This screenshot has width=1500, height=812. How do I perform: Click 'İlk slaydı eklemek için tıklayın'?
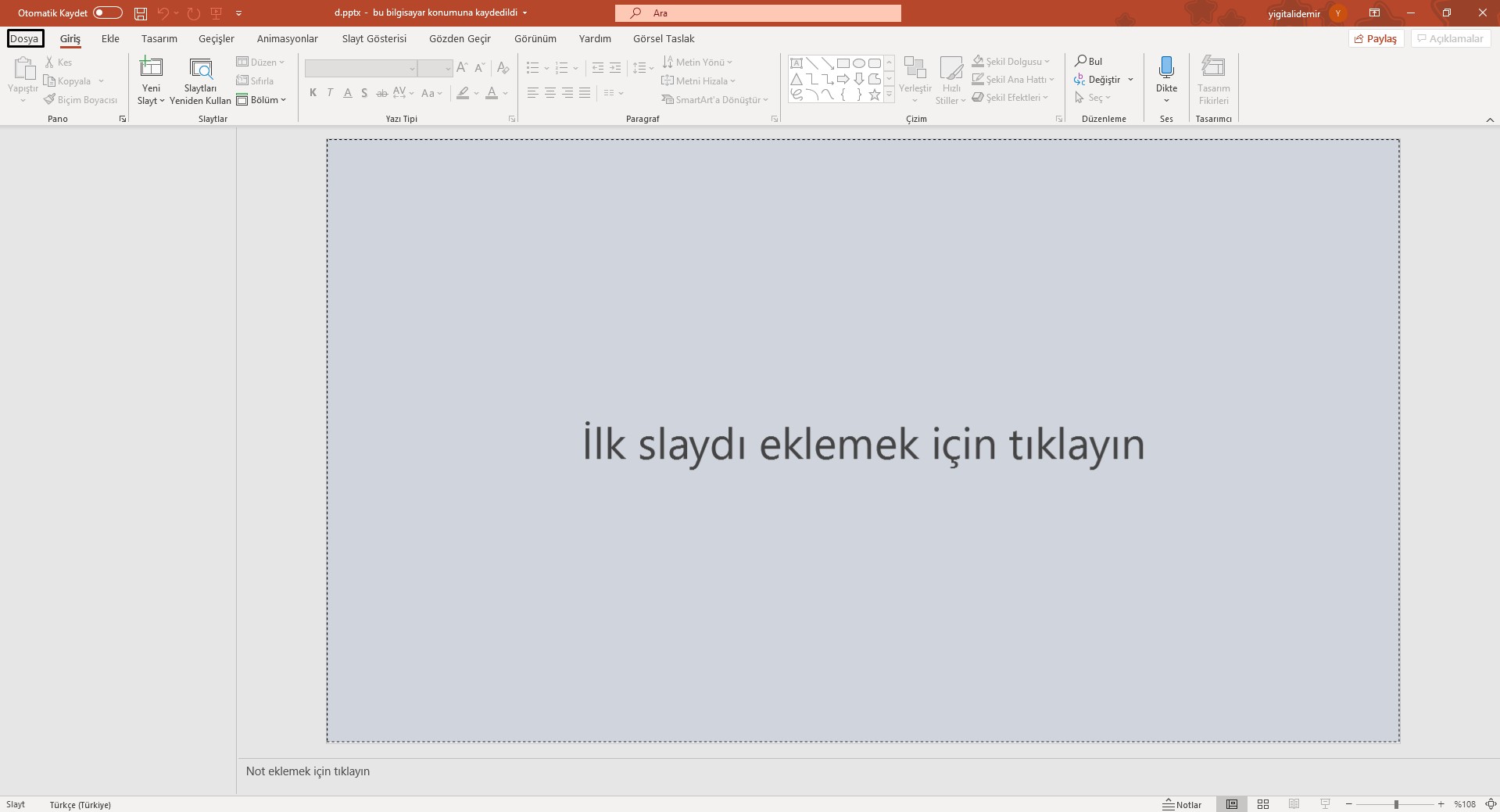coord(863,442)
